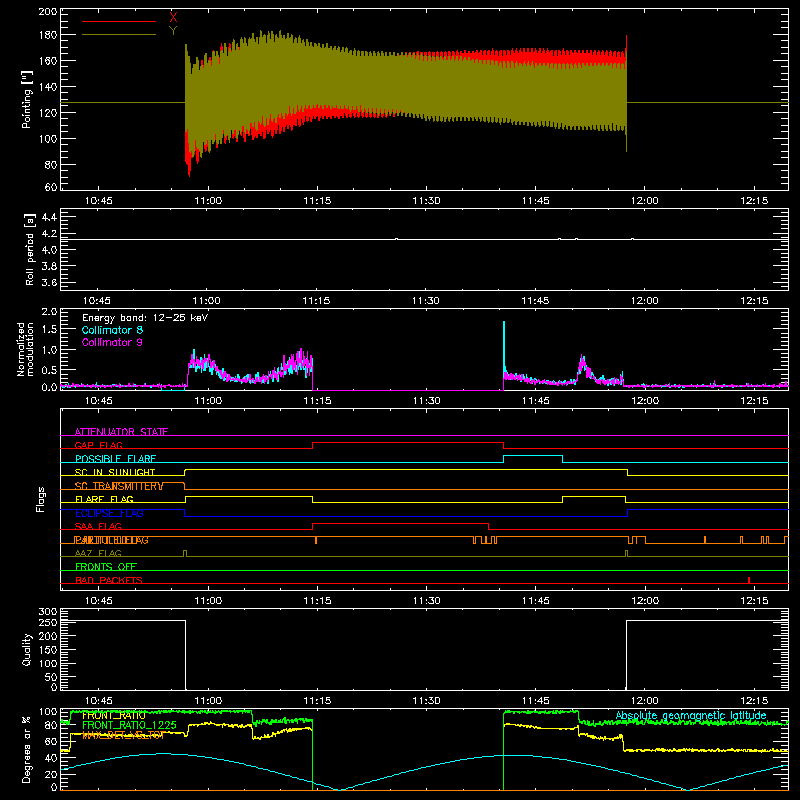This screenshot has width=800, height=800.
Task: Click the 'Degrees or %' axis label
Action: click(27, 749)
